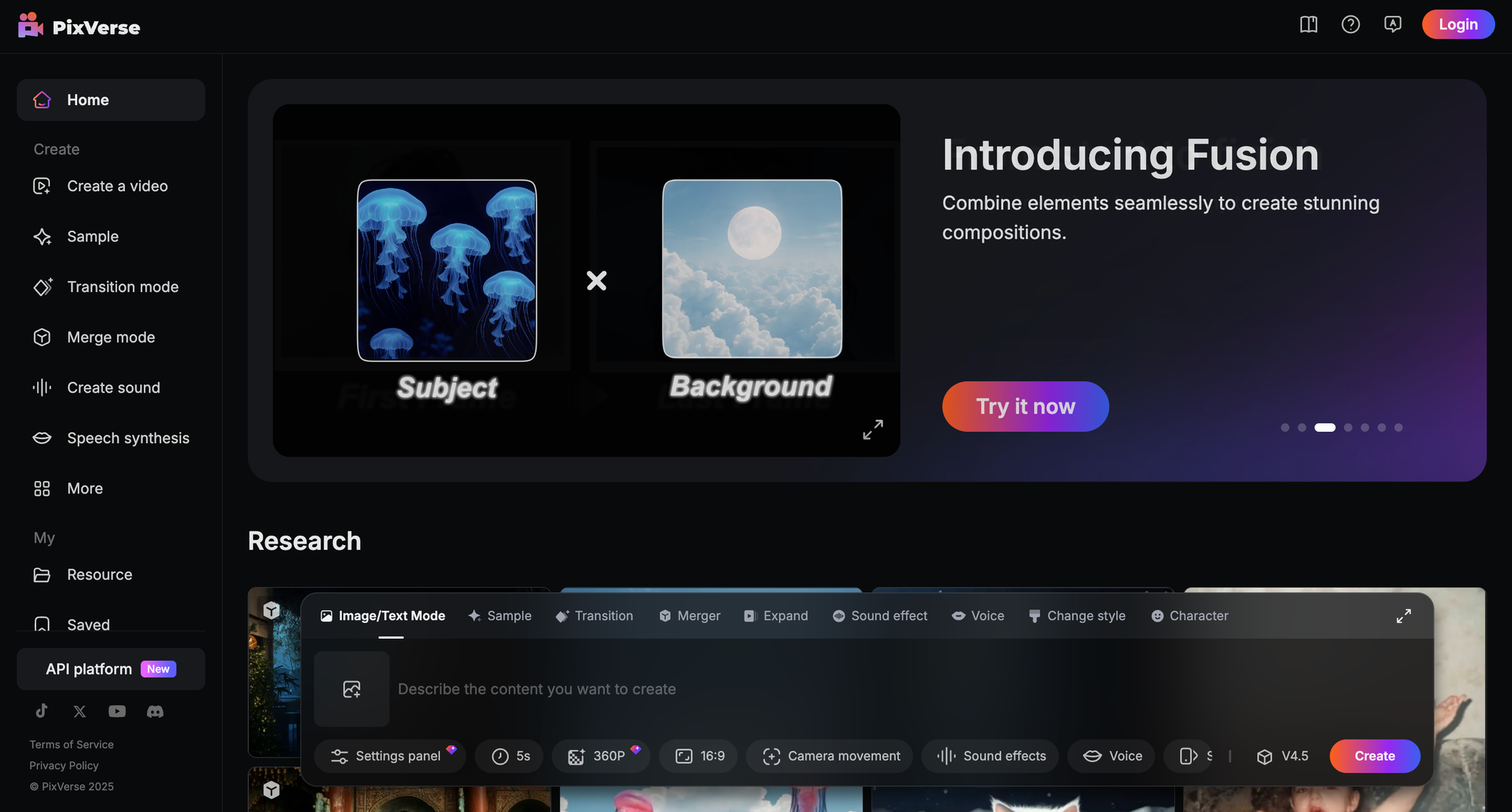Toggle Voice option in bottom bar
Image resolution: width=1512 pixels, height=812 pixels.
[1111, 756]
